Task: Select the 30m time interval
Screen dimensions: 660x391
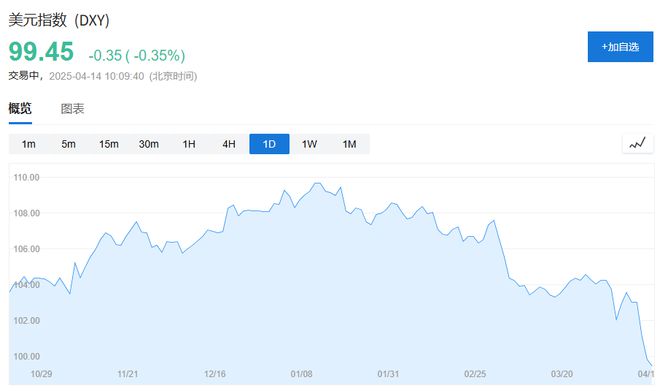Action: (149, 144)
